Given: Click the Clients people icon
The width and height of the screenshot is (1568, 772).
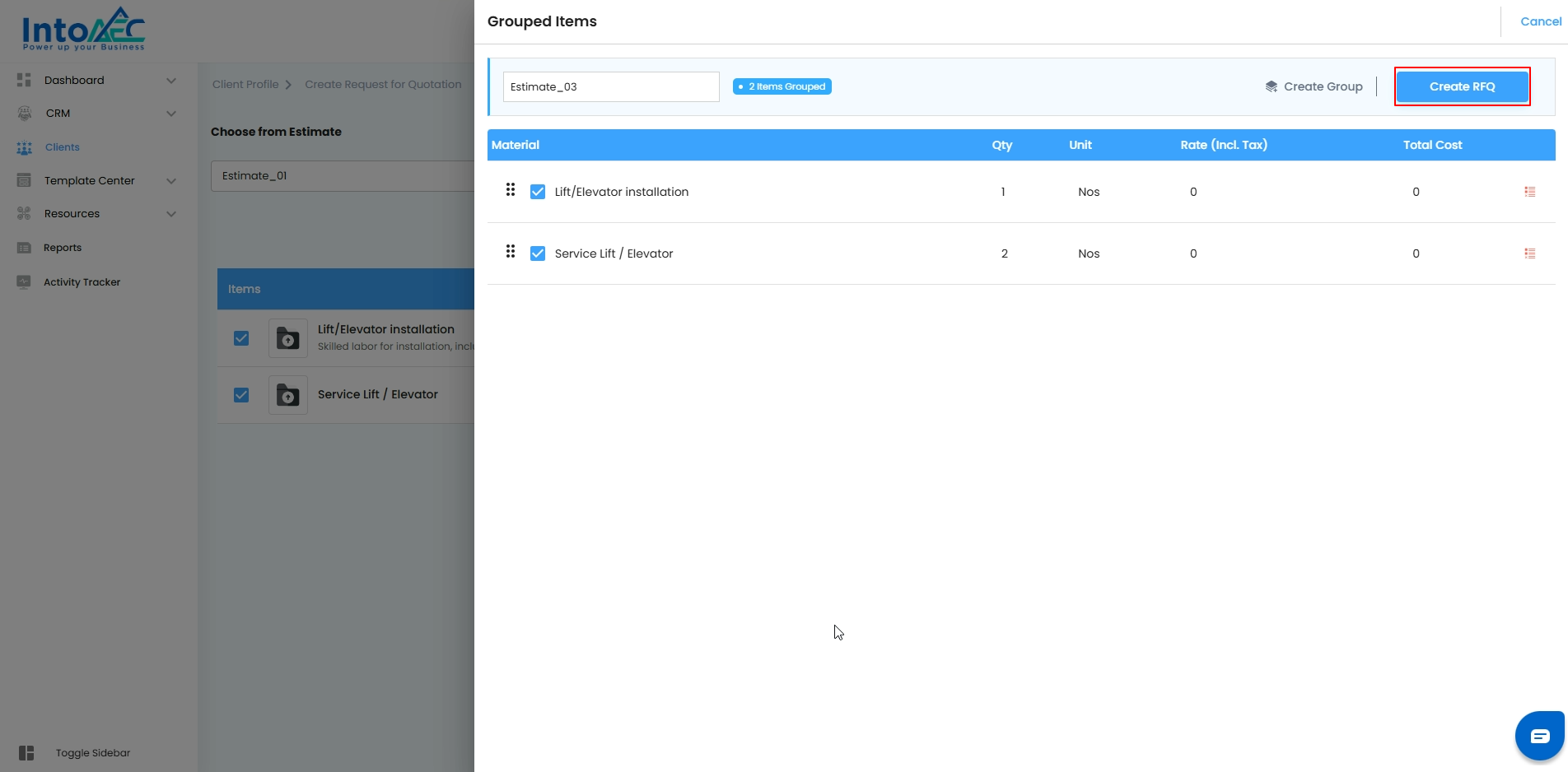Looking at the screenshot, I should click(25, 147).
